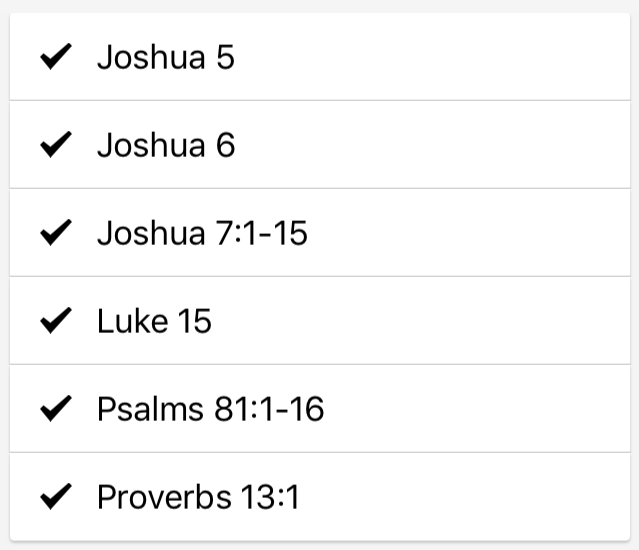The image size is (639, 550).
Task: Click the checkmark next to Proverbs 13:1
Action: [56, 497]
